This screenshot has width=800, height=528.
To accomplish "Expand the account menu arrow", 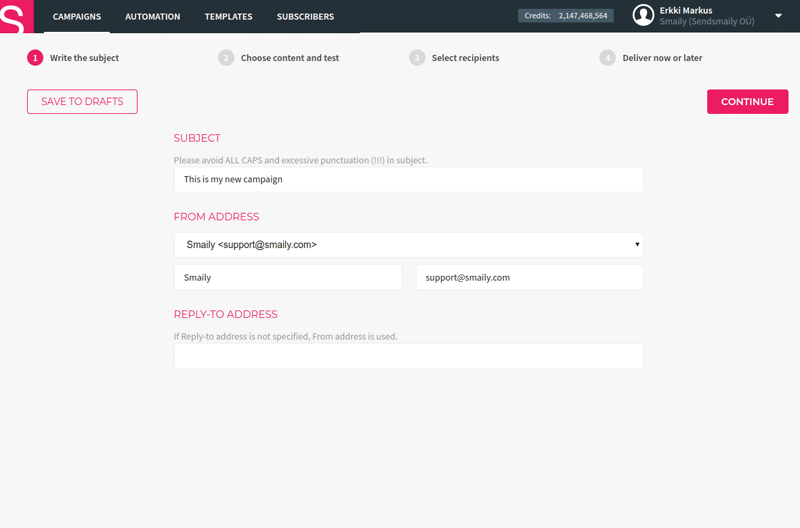I will tap(778, 16).
